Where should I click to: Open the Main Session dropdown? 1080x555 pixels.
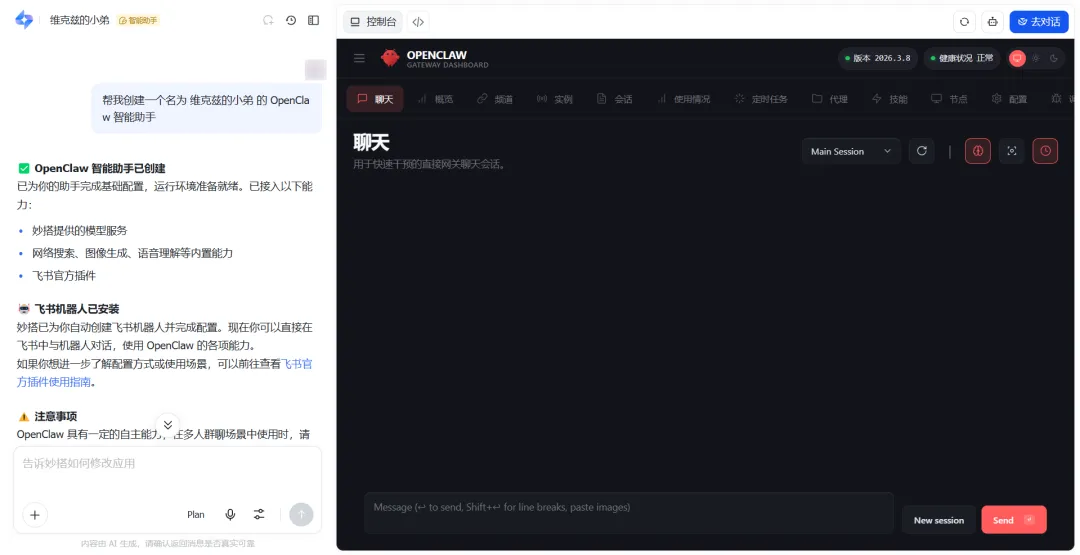coord(851,151)
